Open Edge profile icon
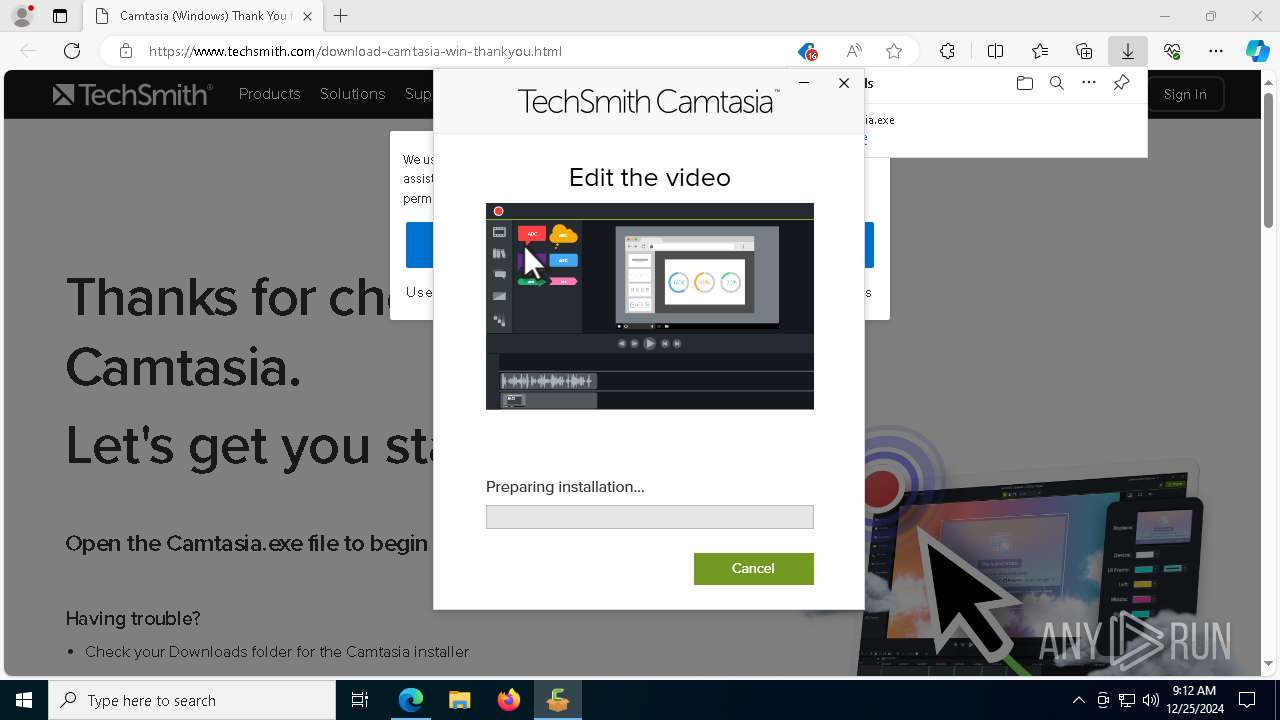 click(22, 16)
